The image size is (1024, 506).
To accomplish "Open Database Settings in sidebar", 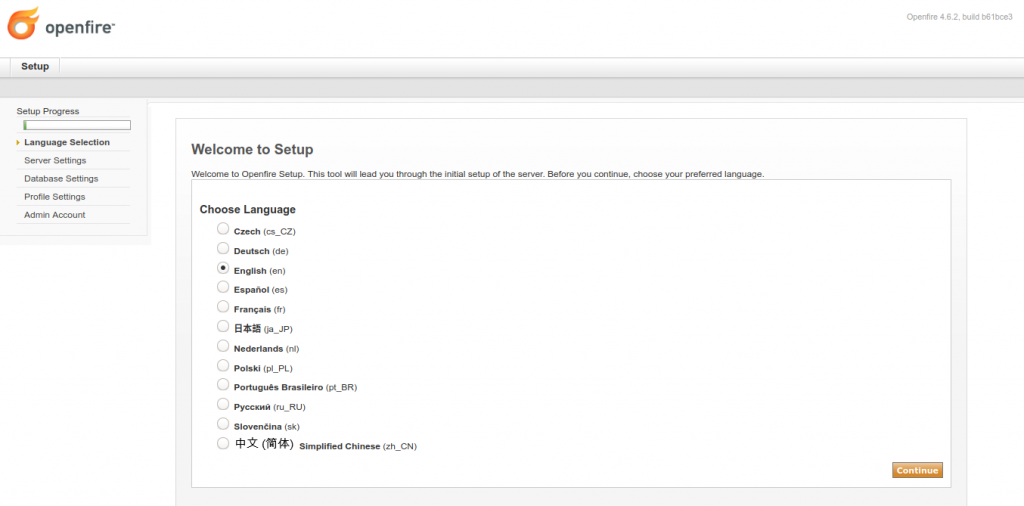I will (61, 178).
